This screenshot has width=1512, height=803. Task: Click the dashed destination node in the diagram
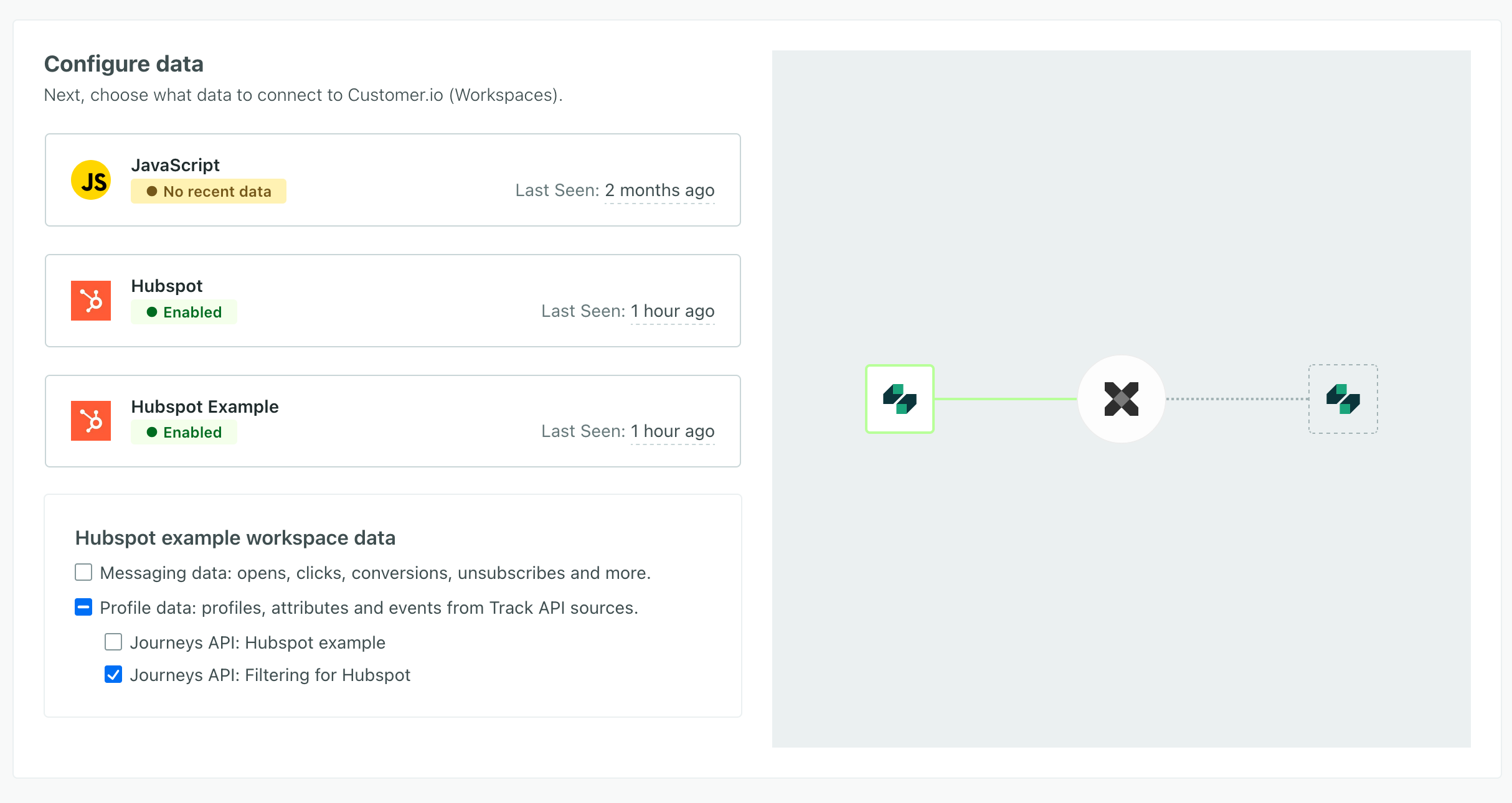tap(1343, 399)
